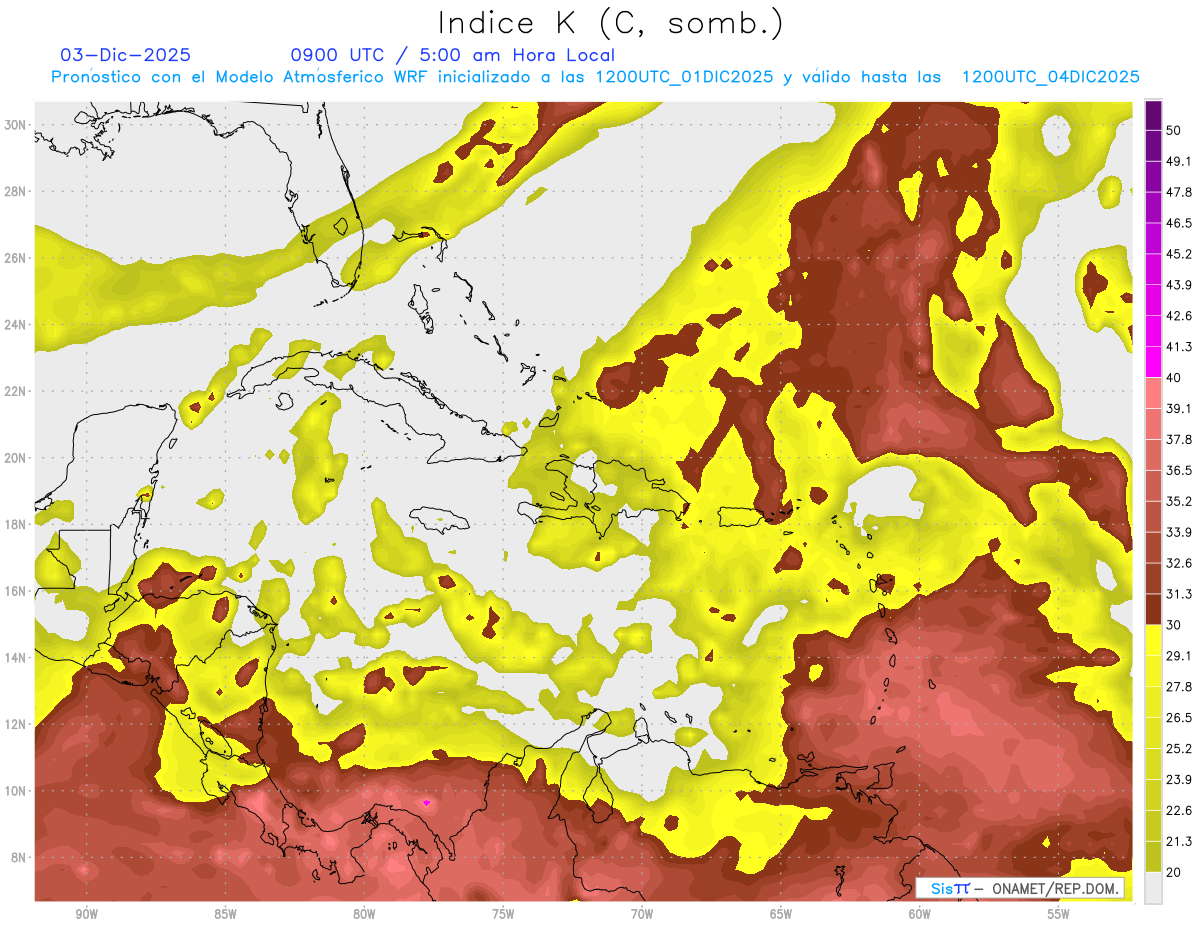
Task: Click the colorbar value 37.8
Action: 1179,440
